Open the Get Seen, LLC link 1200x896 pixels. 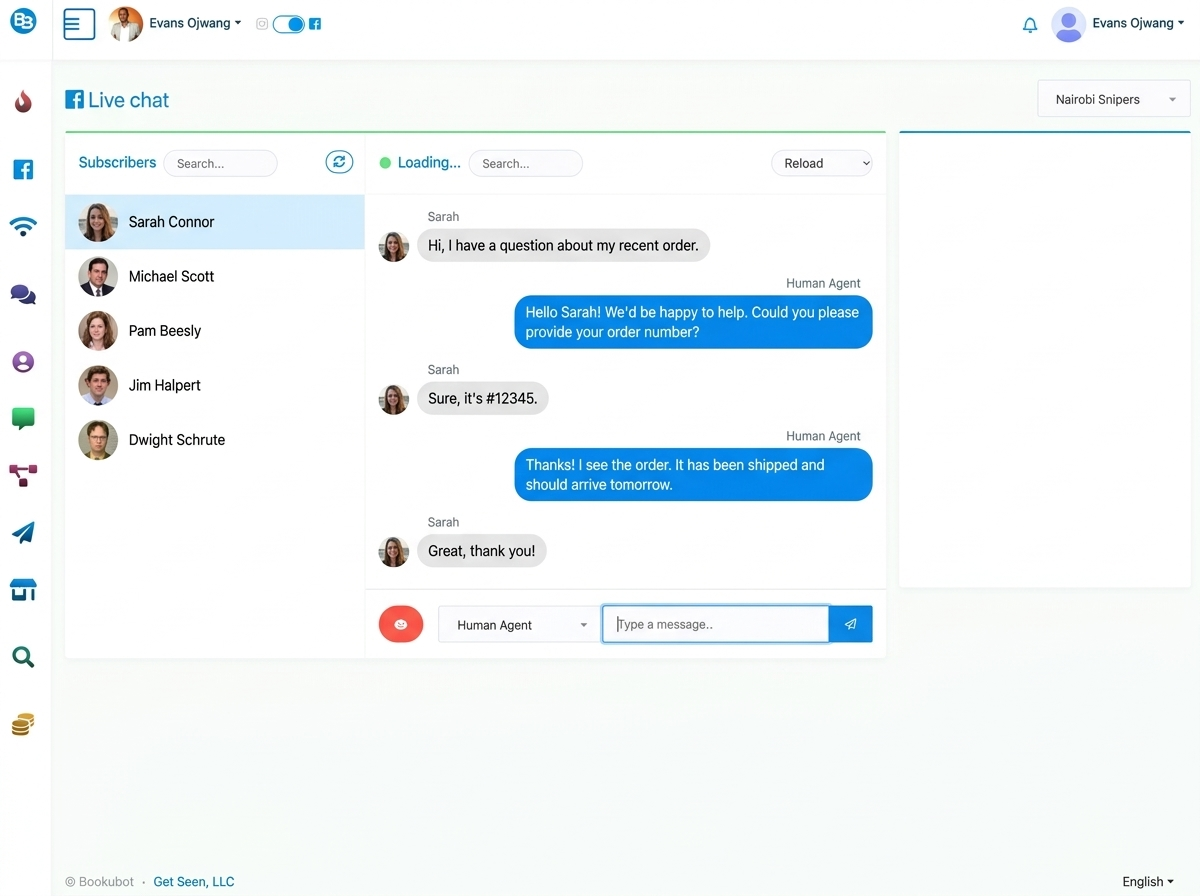[x=194, y=881]
